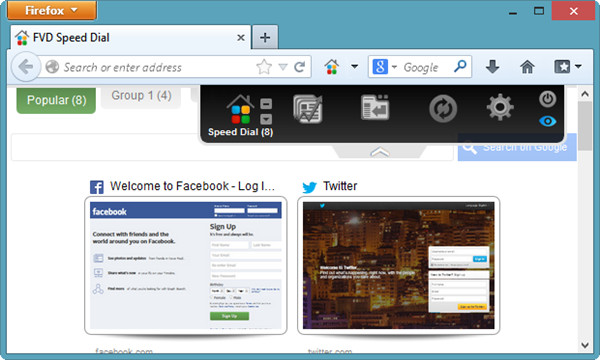Open the bookmarks menu button
Viewport: 600px width, 360px height.
click(562, 67)
